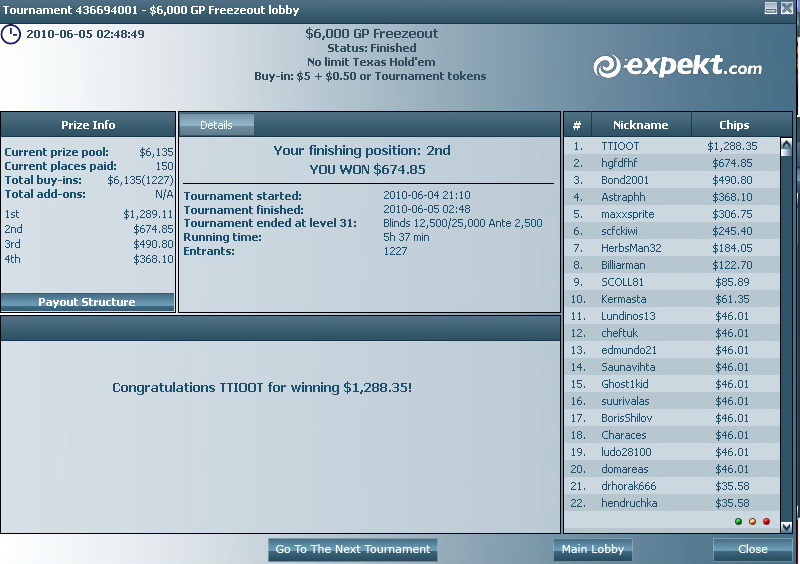Screen dimensions: 800x564
Task: Click the $1,289.11 first place prize
Action: point(148,214)
